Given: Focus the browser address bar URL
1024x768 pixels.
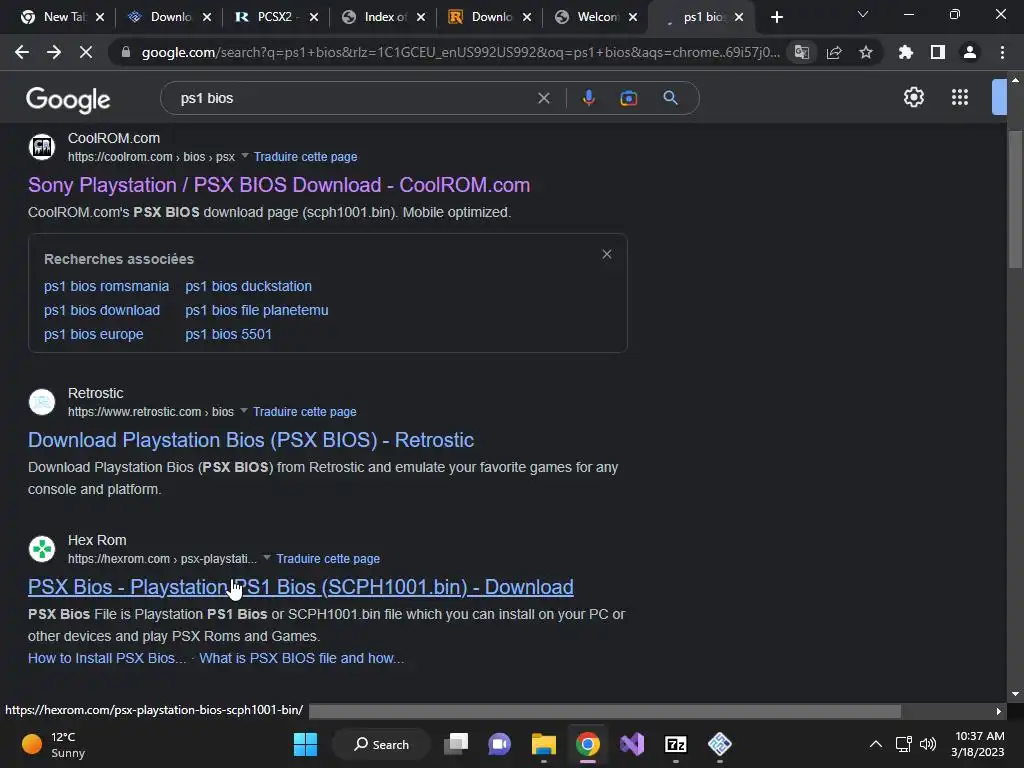Looking at the screenshot, I should pyautogui.click(x=460, y=52).
